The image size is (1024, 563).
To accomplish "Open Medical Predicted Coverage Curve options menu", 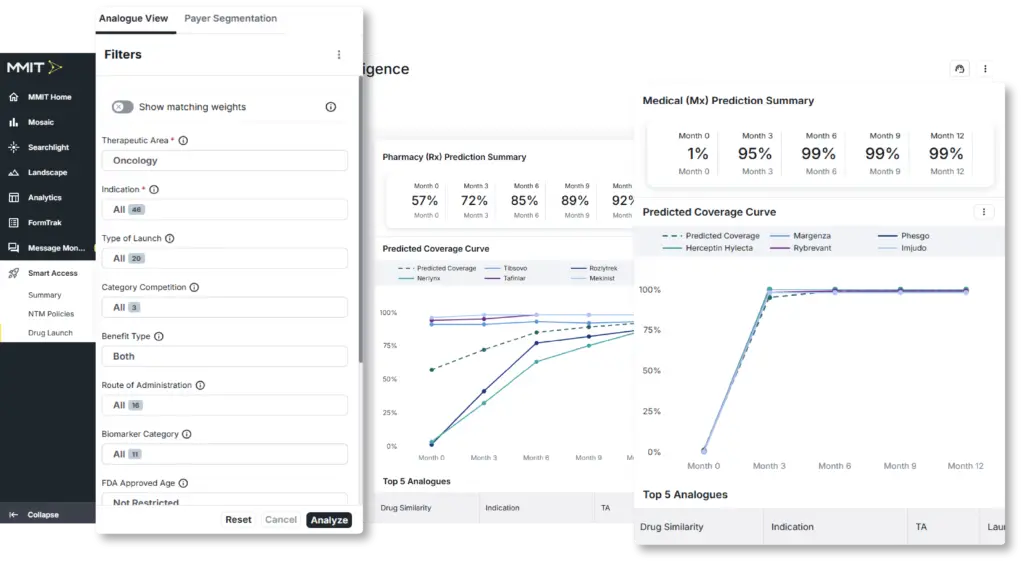I will 984,212.
